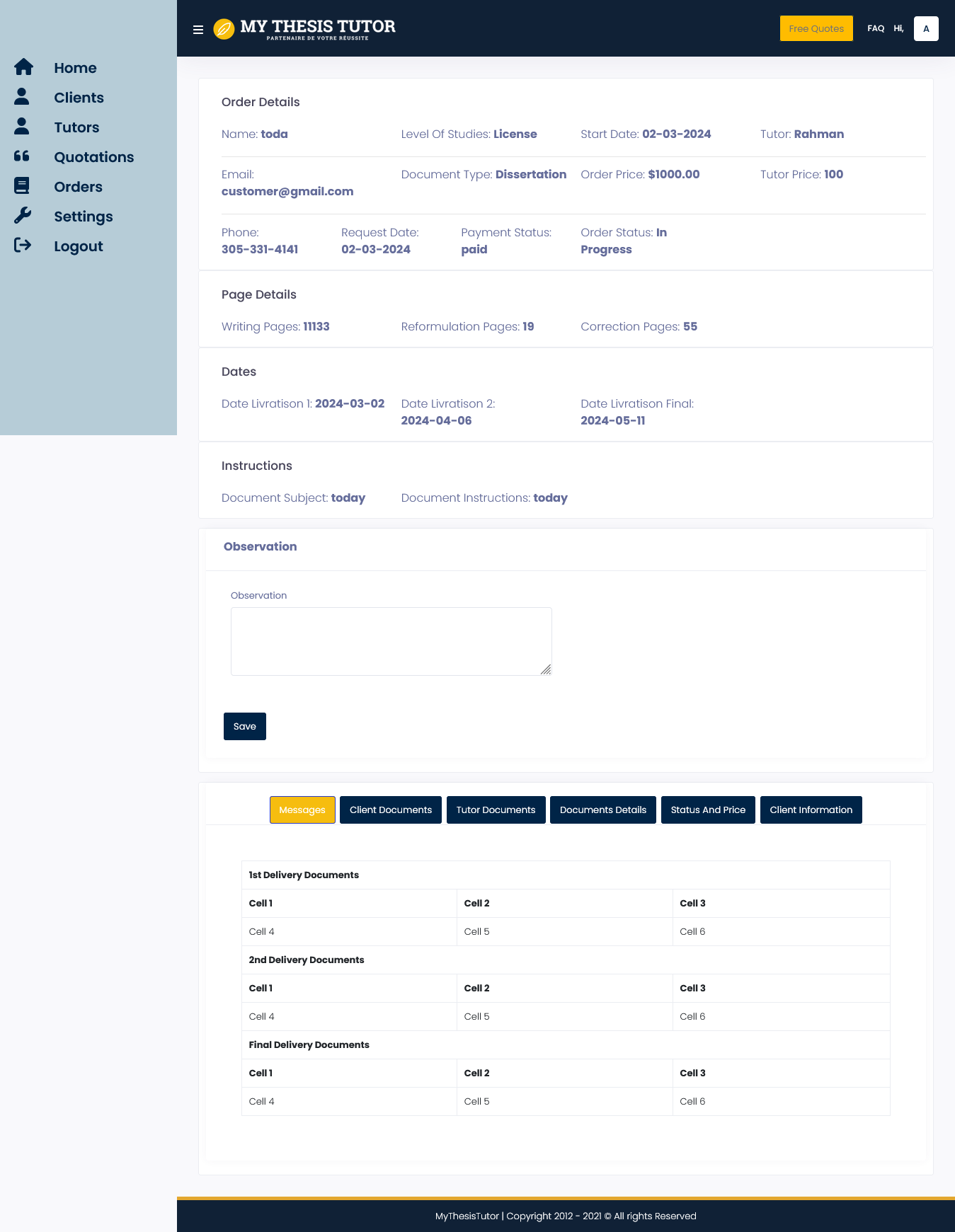
Task: Click the Tutors person icon
Action: tap(22, 127)
